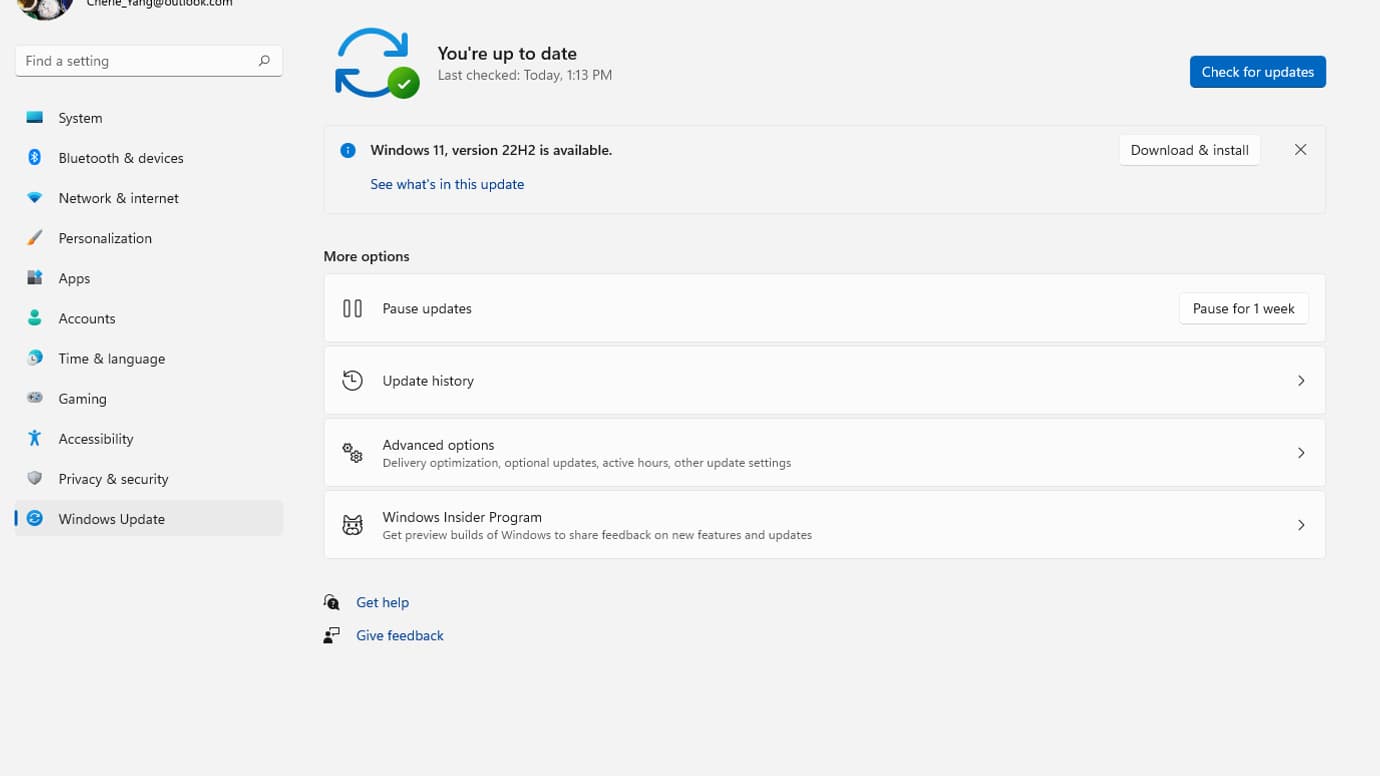The width and height of the screenshot is (1380, 776).
Task: Open the Windows Insider Program page chevron
Action: click(1301, 524)
